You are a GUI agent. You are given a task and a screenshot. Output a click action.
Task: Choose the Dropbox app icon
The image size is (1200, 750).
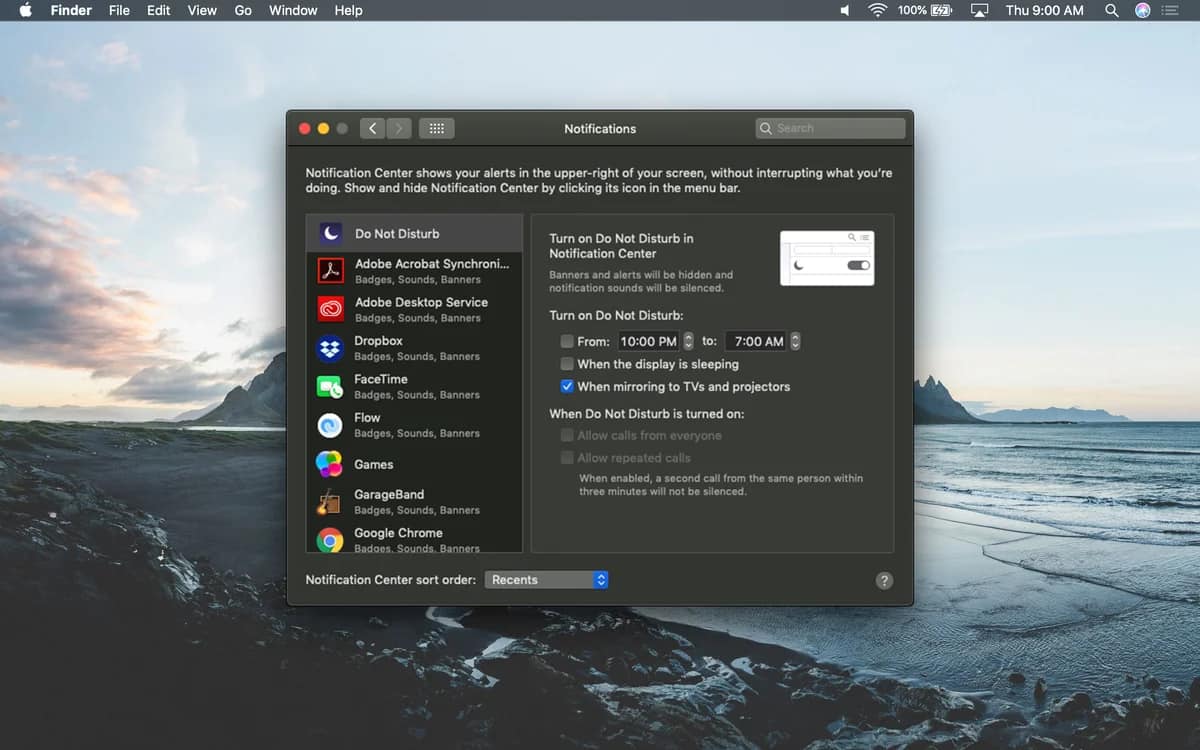tap(331, 348)
